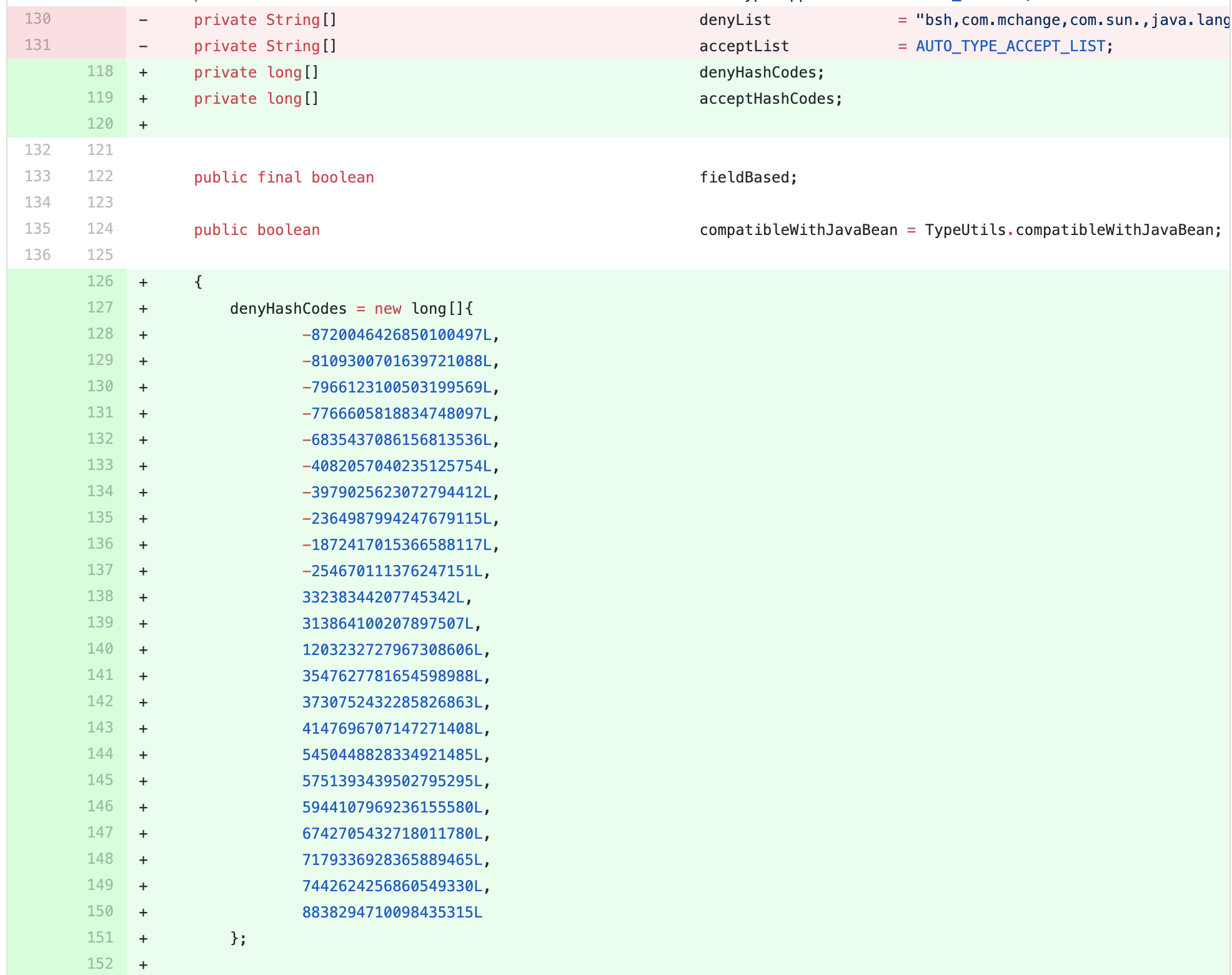This screenshot has width=1232, height=975.
Task: Click the 'new' keyword in denyHashCodes assignment
Action: click(x=387, y=309)
